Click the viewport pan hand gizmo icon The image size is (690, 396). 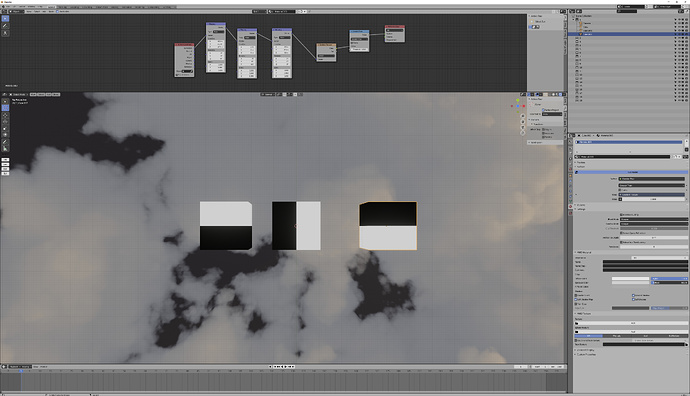[x=523, y=122]
